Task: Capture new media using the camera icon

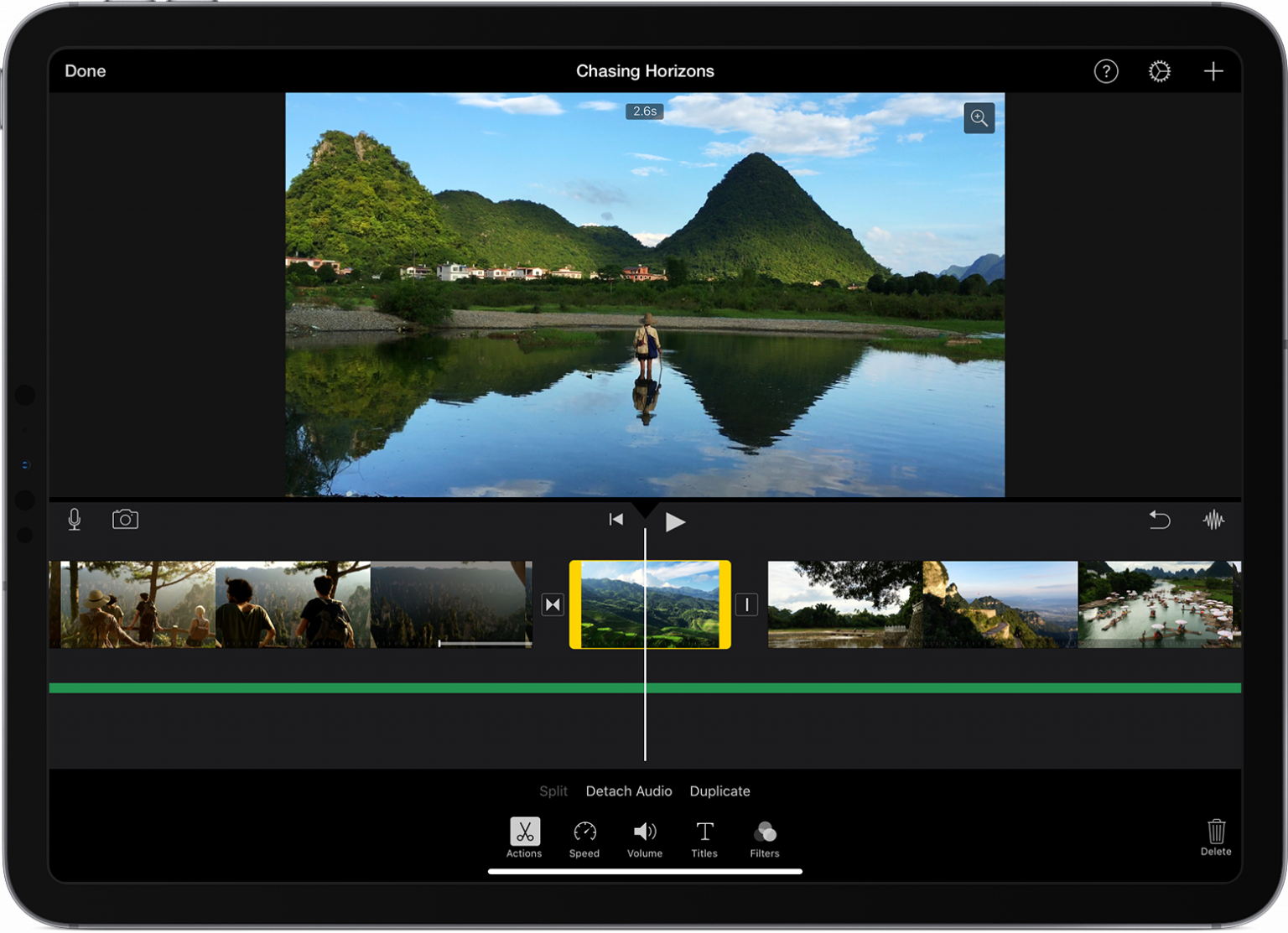Action: (124, 520)
